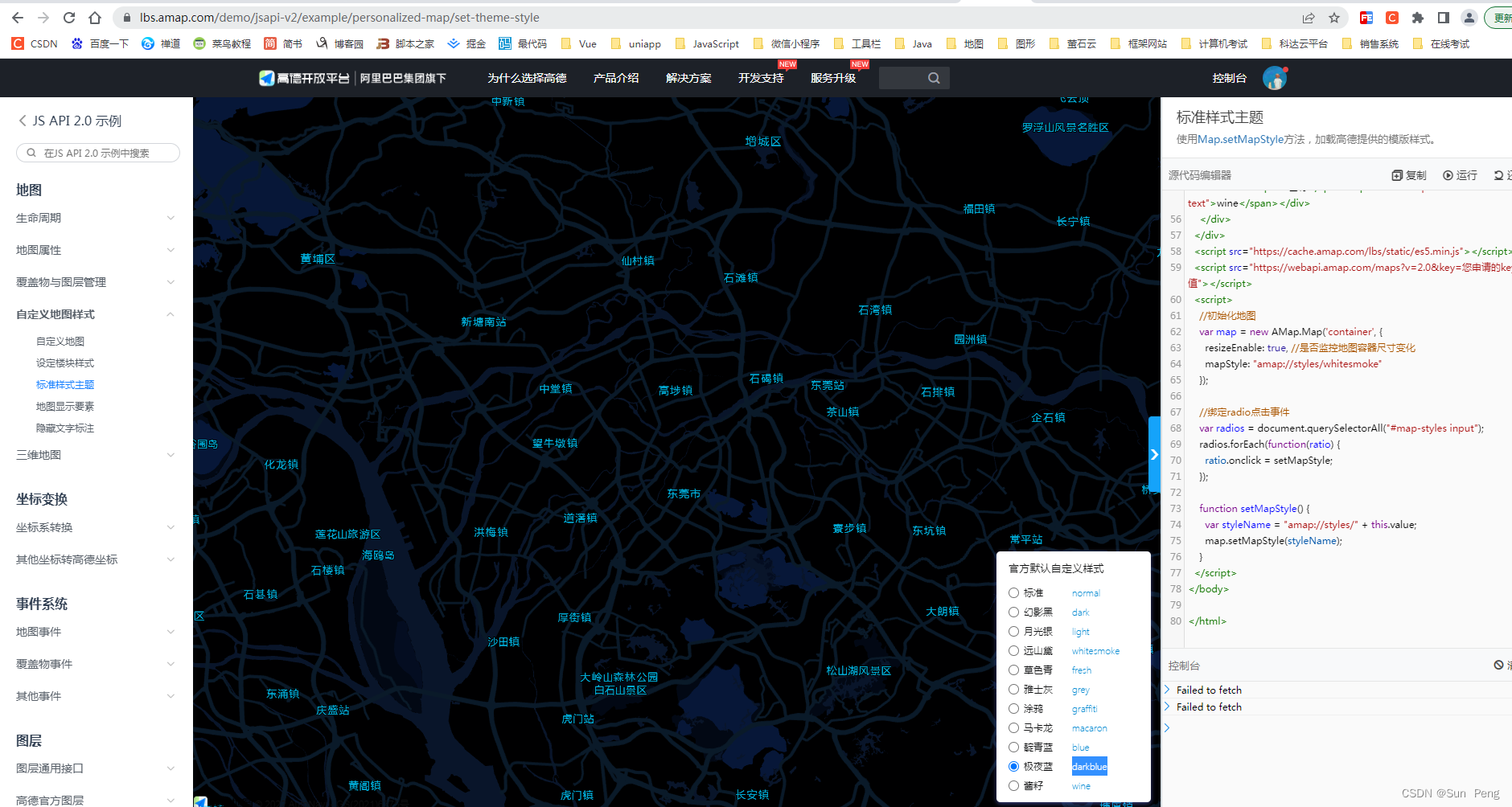
Task: Expand the 地图事件 section
Action: [97, 632]
